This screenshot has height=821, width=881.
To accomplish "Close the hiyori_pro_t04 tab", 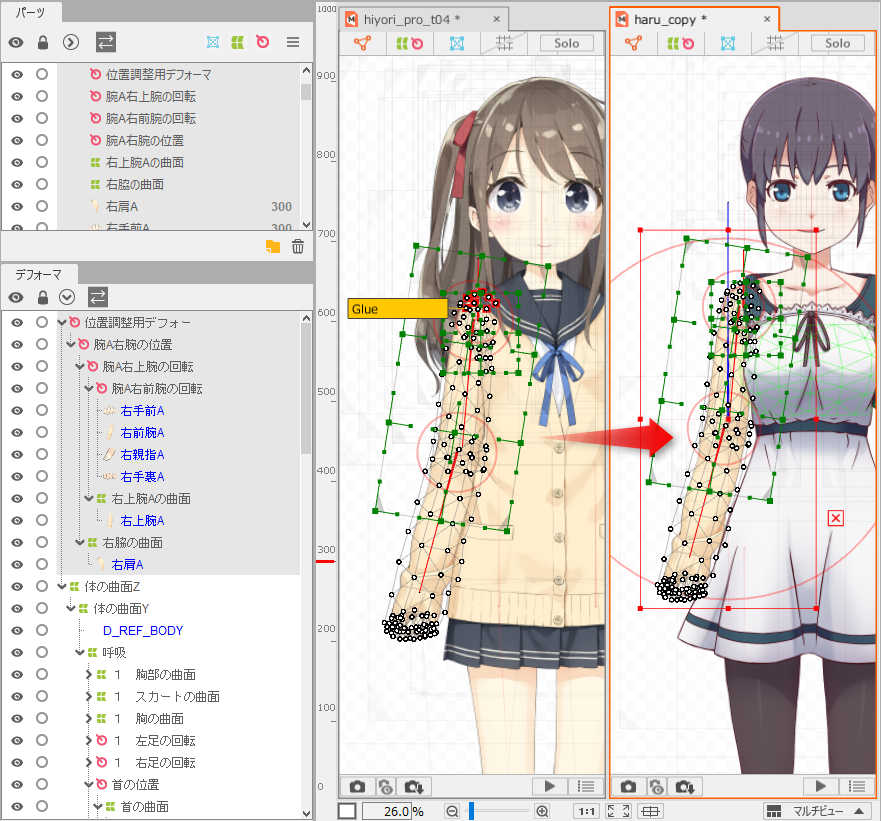I will point(496,19).
